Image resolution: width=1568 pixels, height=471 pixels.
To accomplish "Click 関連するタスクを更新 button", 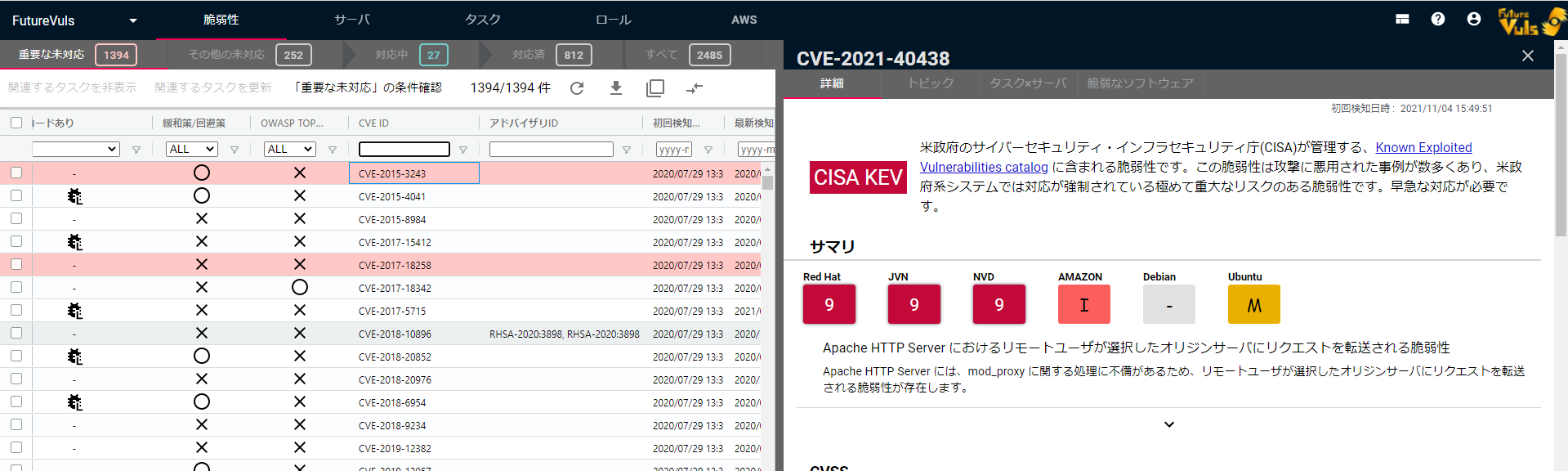I will (213, 87).
